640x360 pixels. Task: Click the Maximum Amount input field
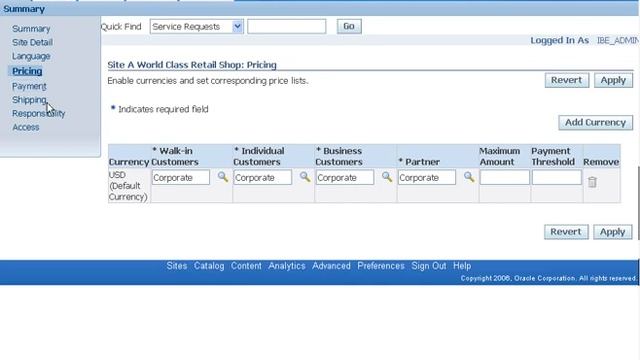tap(504, 178)
